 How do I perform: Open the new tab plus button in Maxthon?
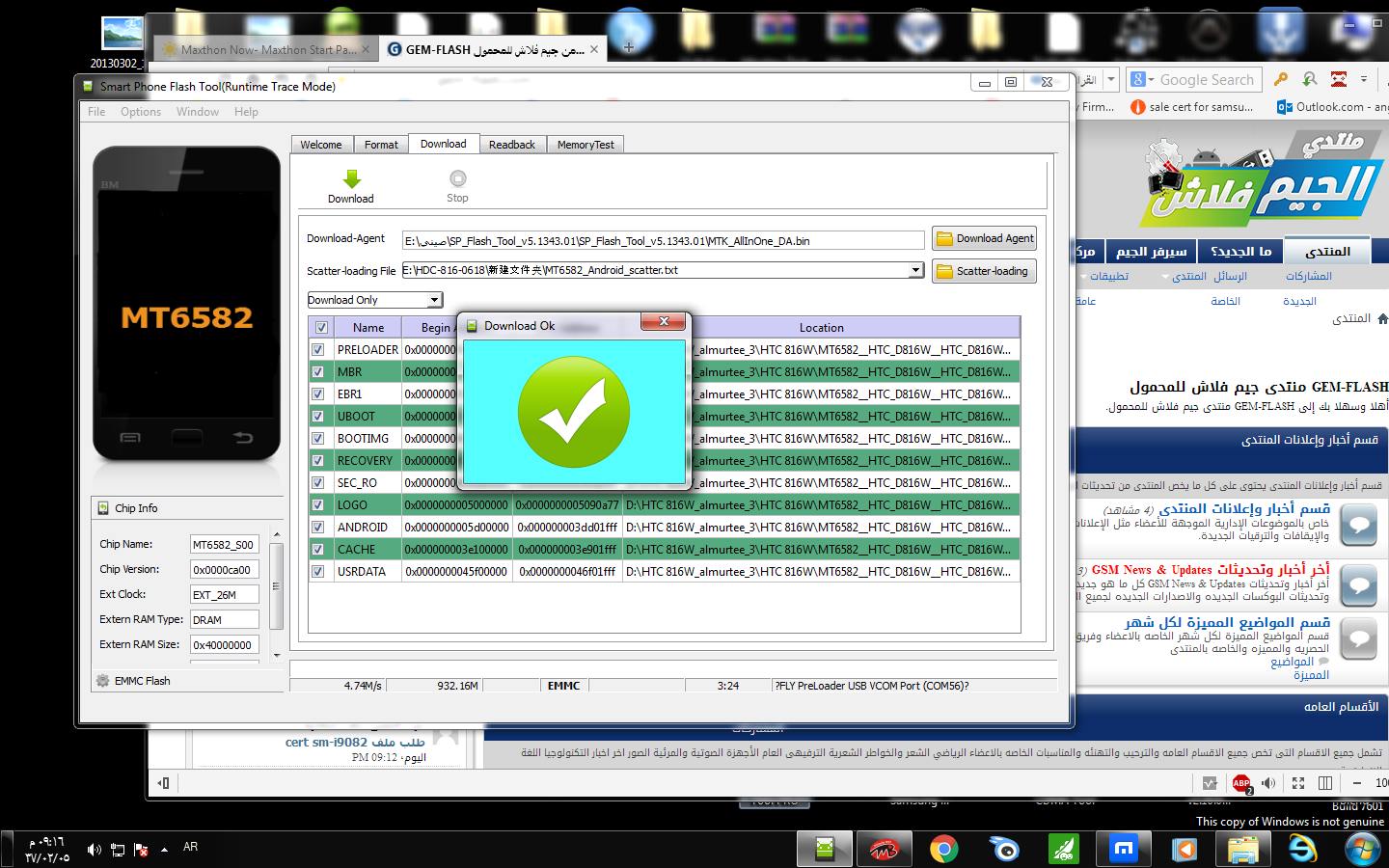click(628, 48)
